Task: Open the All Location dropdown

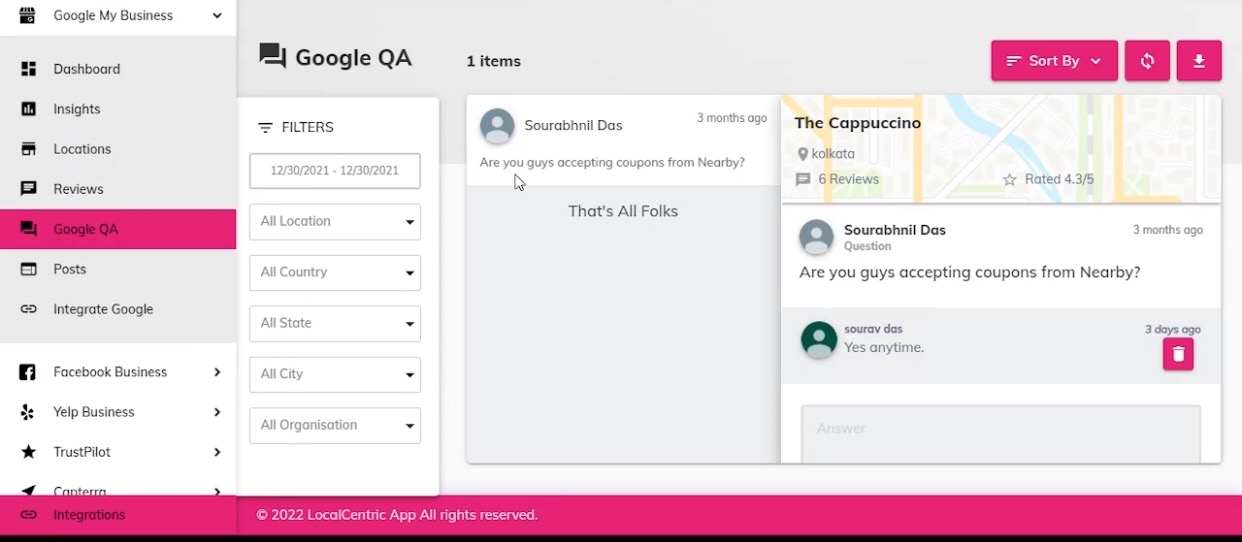Action: tap(335, 222)
